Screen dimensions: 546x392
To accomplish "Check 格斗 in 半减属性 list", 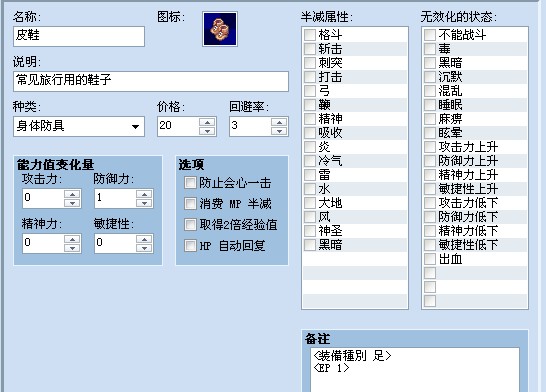I will (x=310, y=35).
